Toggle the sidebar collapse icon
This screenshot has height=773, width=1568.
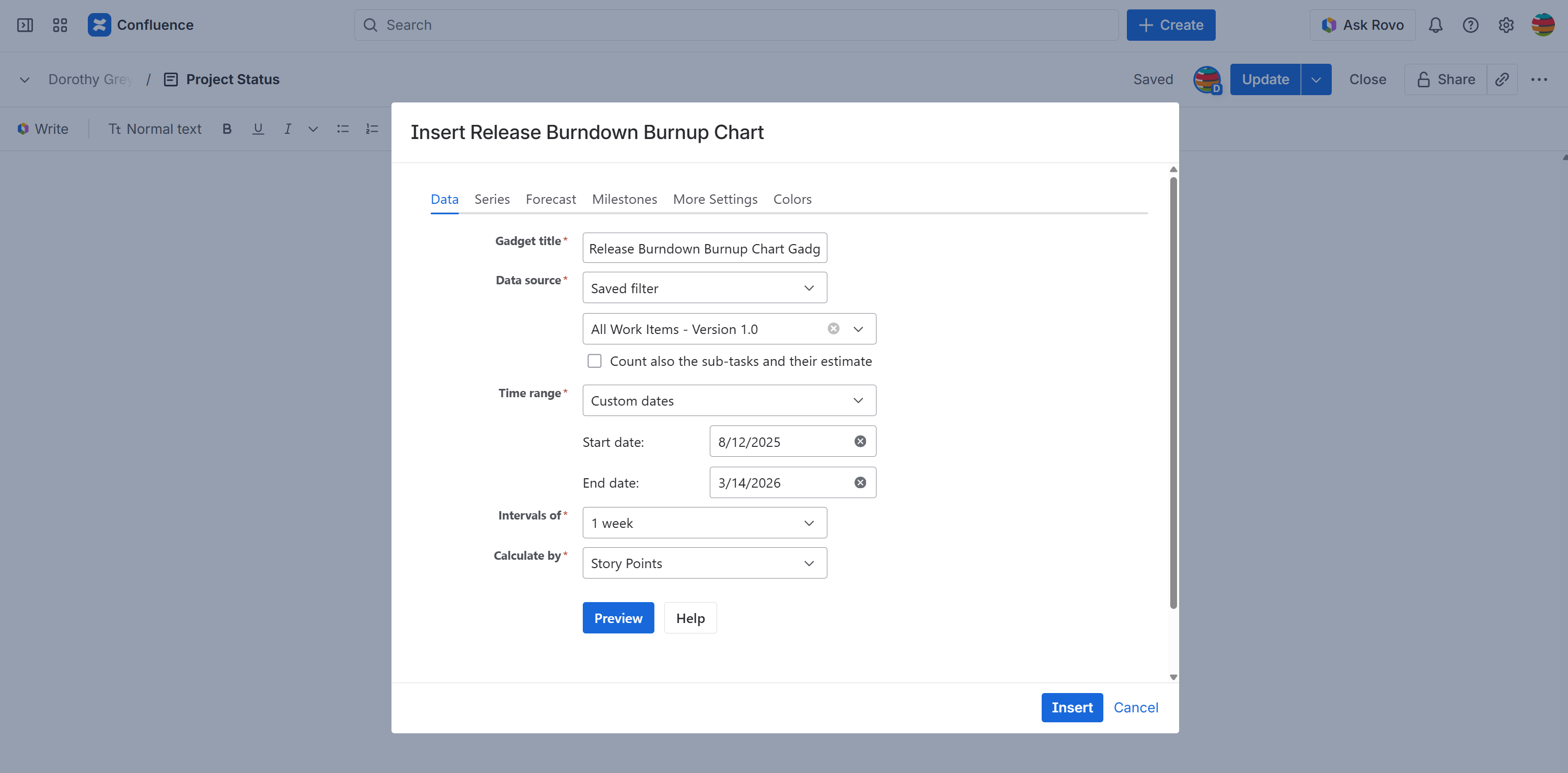(x=25, y=25)
